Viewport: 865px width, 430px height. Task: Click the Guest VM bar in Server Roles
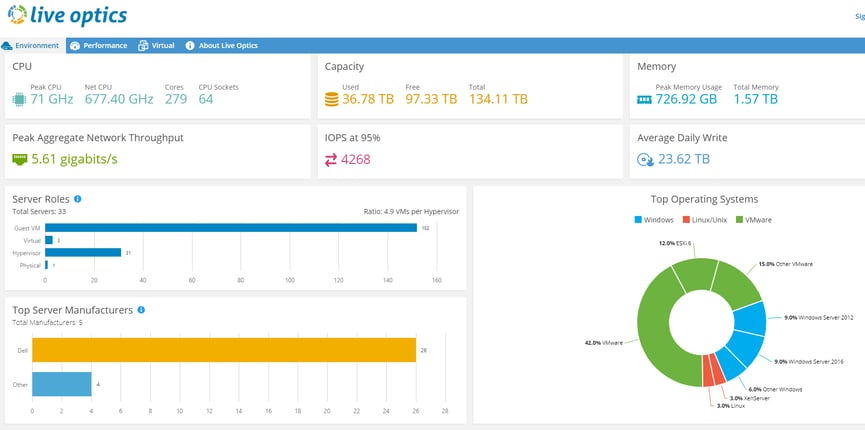click(231, 227)
